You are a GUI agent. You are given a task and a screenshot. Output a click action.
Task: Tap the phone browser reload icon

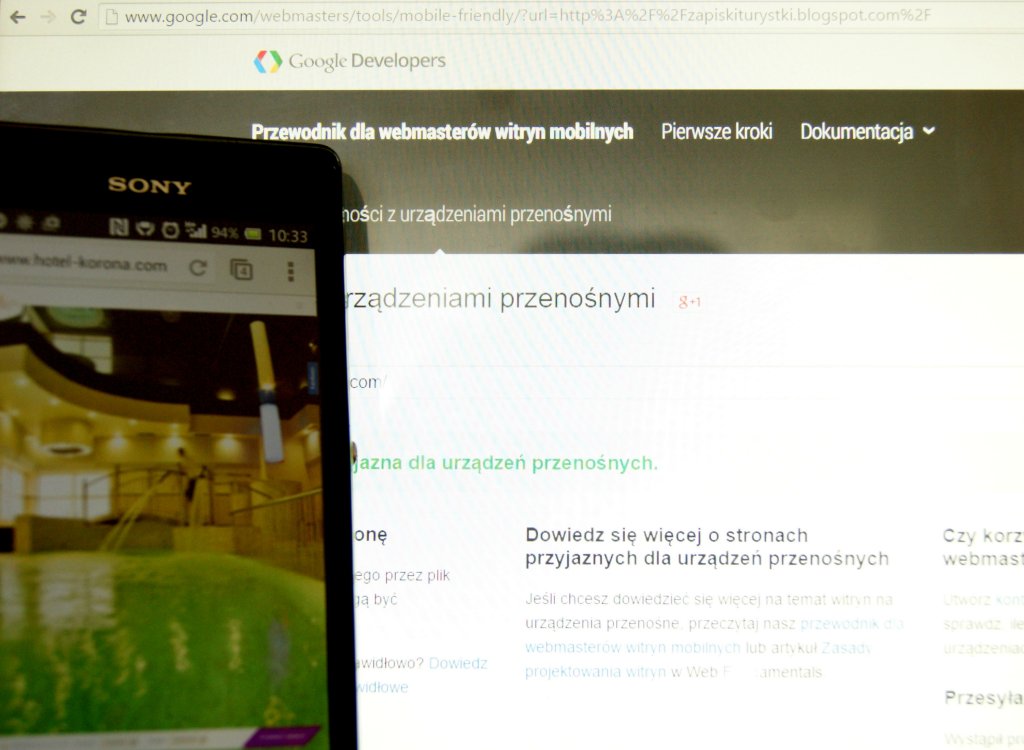tap(197, 268)
